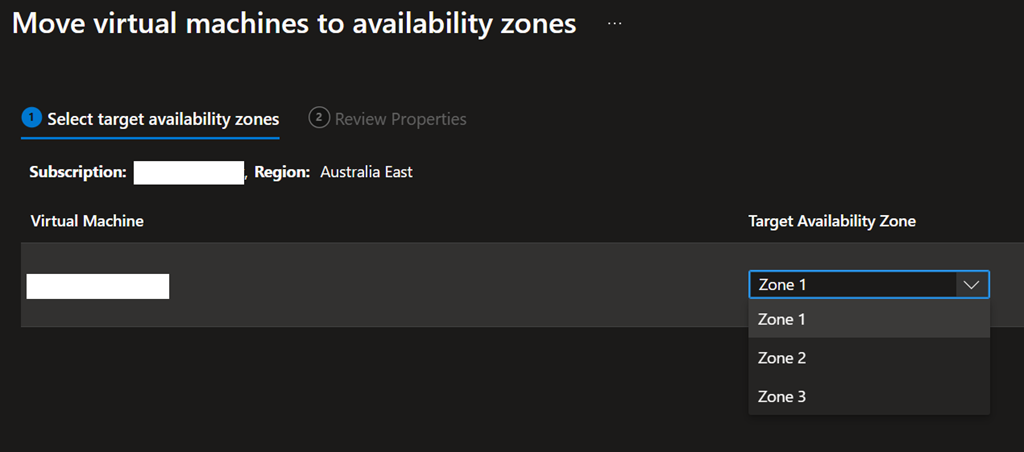The image size is (1024, 452).
Task: Open the ellipsis more options menu
Action: click(x=614, y=24)
